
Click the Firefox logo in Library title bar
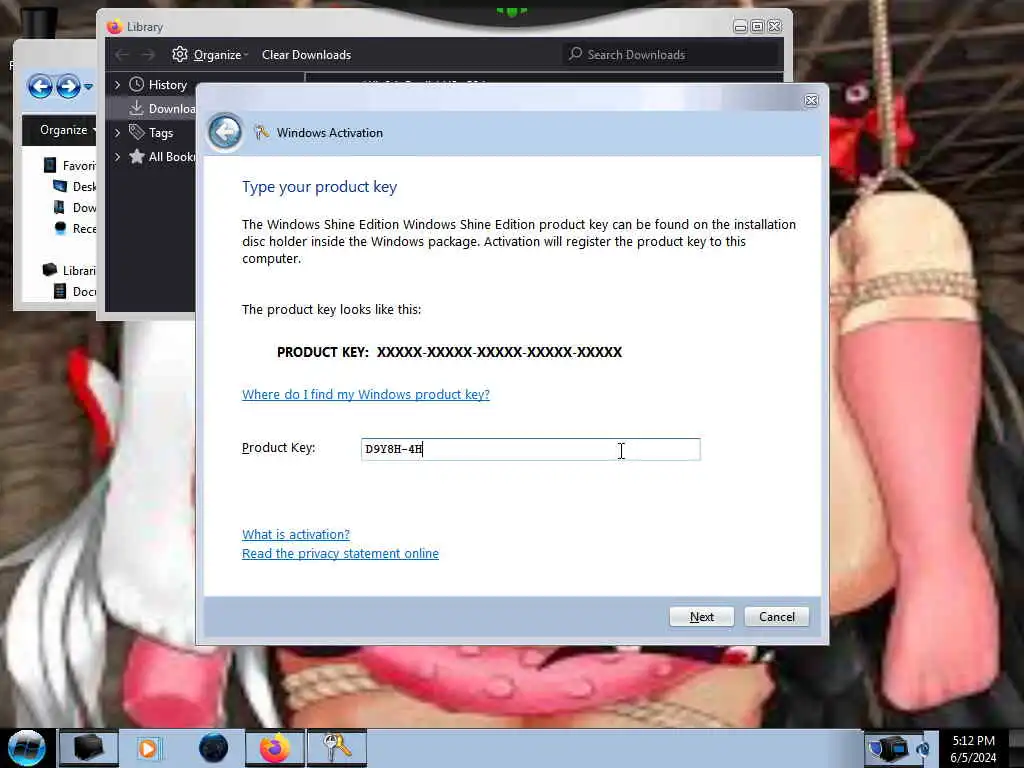tap(114, 26)
